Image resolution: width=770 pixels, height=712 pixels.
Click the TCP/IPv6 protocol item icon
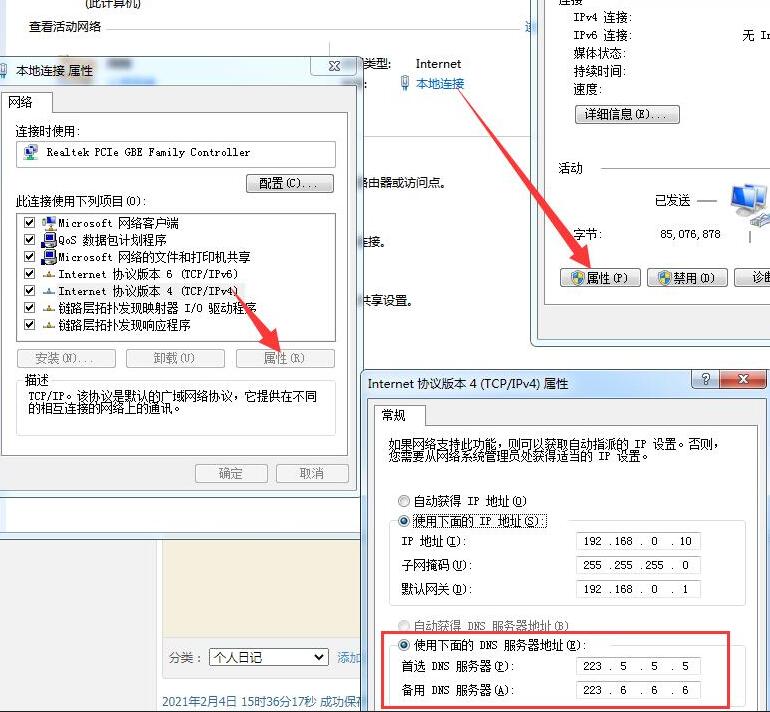coord(48,274)
